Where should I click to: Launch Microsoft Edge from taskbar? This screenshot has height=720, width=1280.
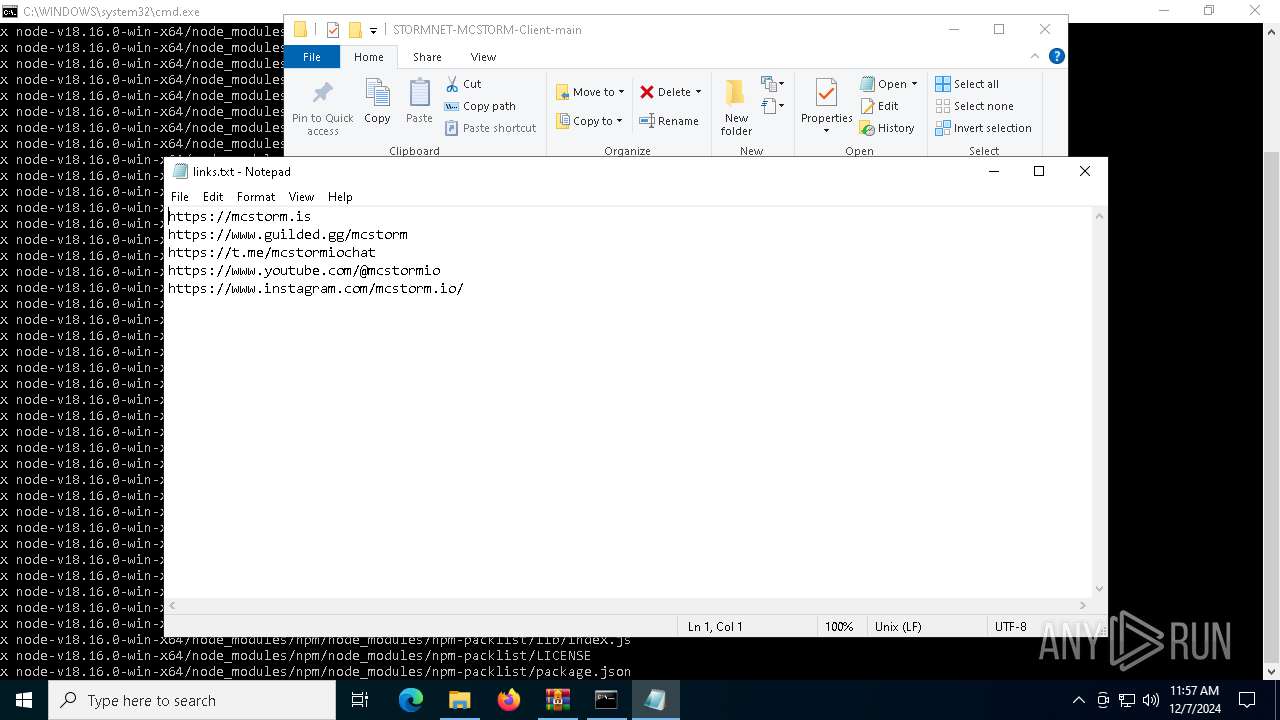pyautogui.click(x=411, y=700)
